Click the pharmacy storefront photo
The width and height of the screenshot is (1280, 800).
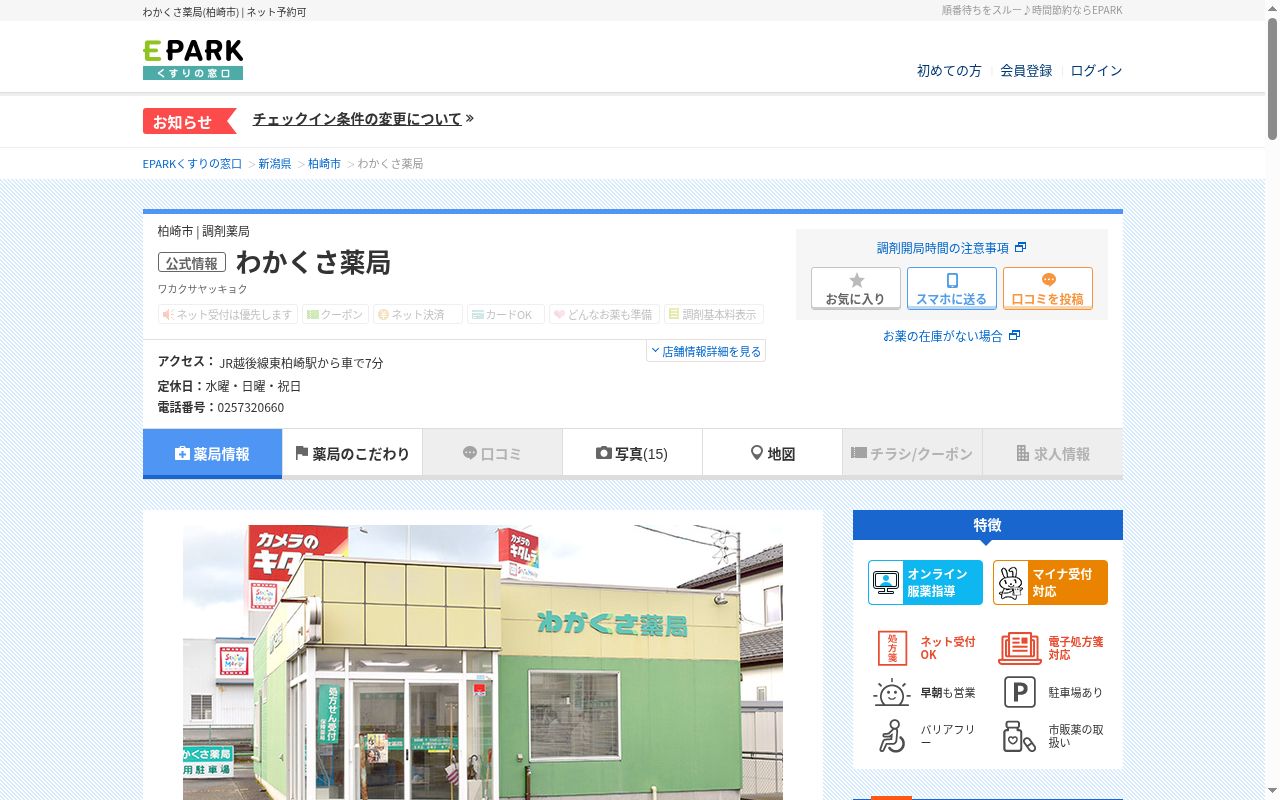483,662
